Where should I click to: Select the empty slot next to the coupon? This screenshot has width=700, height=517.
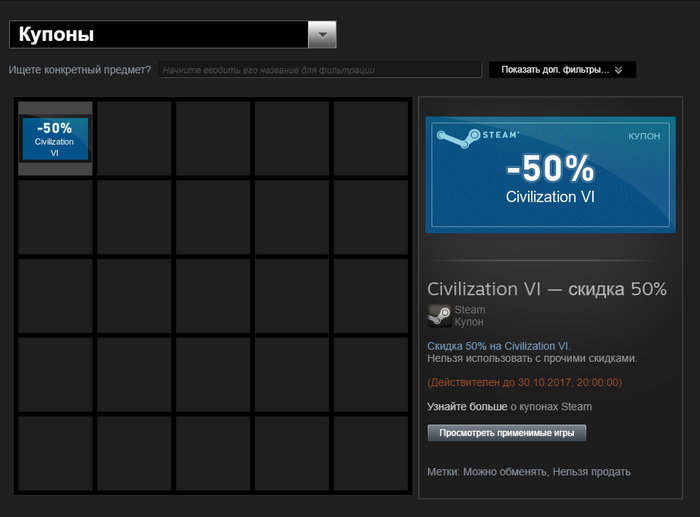pos(133,139)
